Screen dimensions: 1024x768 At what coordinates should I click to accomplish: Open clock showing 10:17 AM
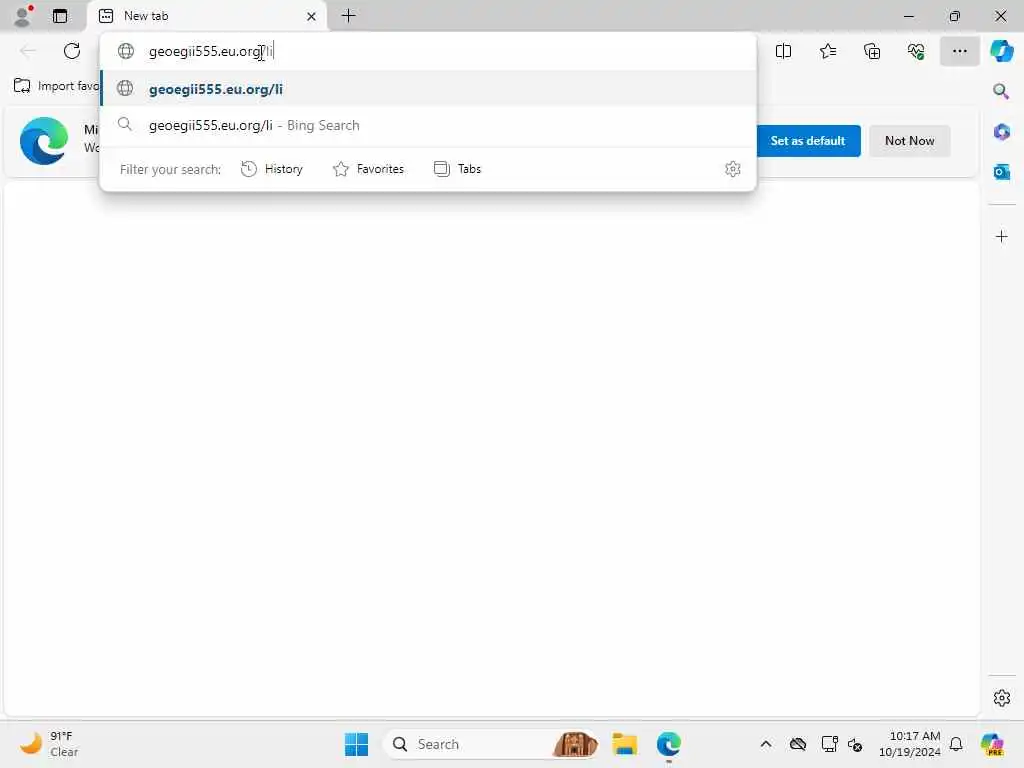point(909,744)
